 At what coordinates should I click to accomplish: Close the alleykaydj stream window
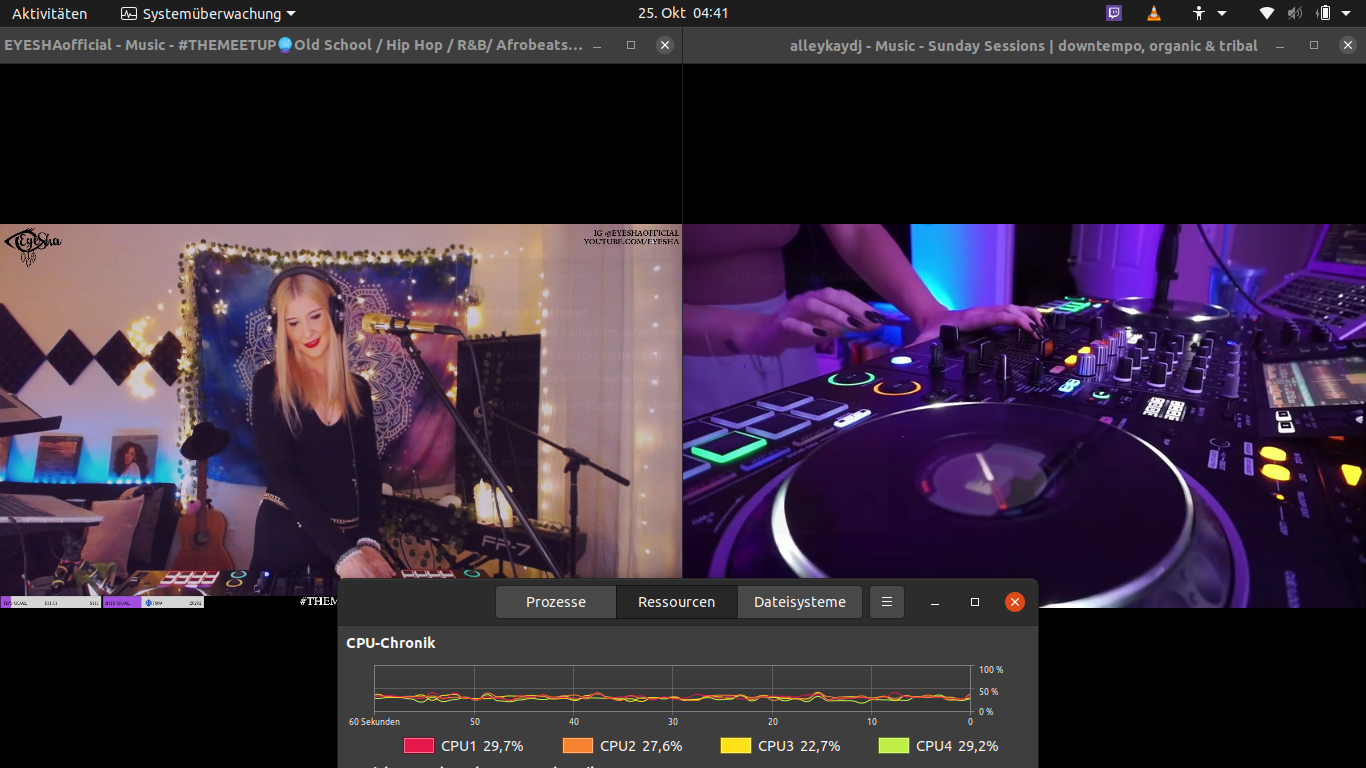[1348, 45]
